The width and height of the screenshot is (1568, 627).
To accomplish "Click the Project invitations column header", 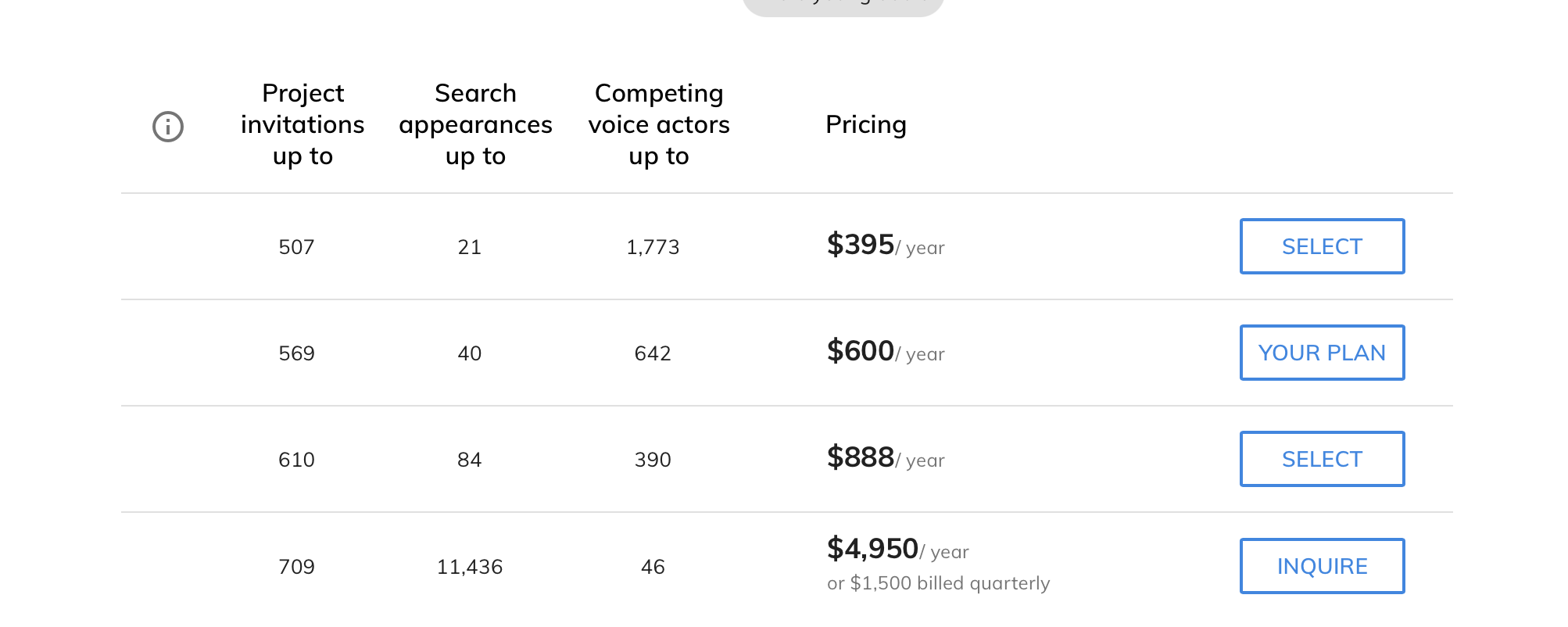I will pyautogui.click(x=303, y=125).
